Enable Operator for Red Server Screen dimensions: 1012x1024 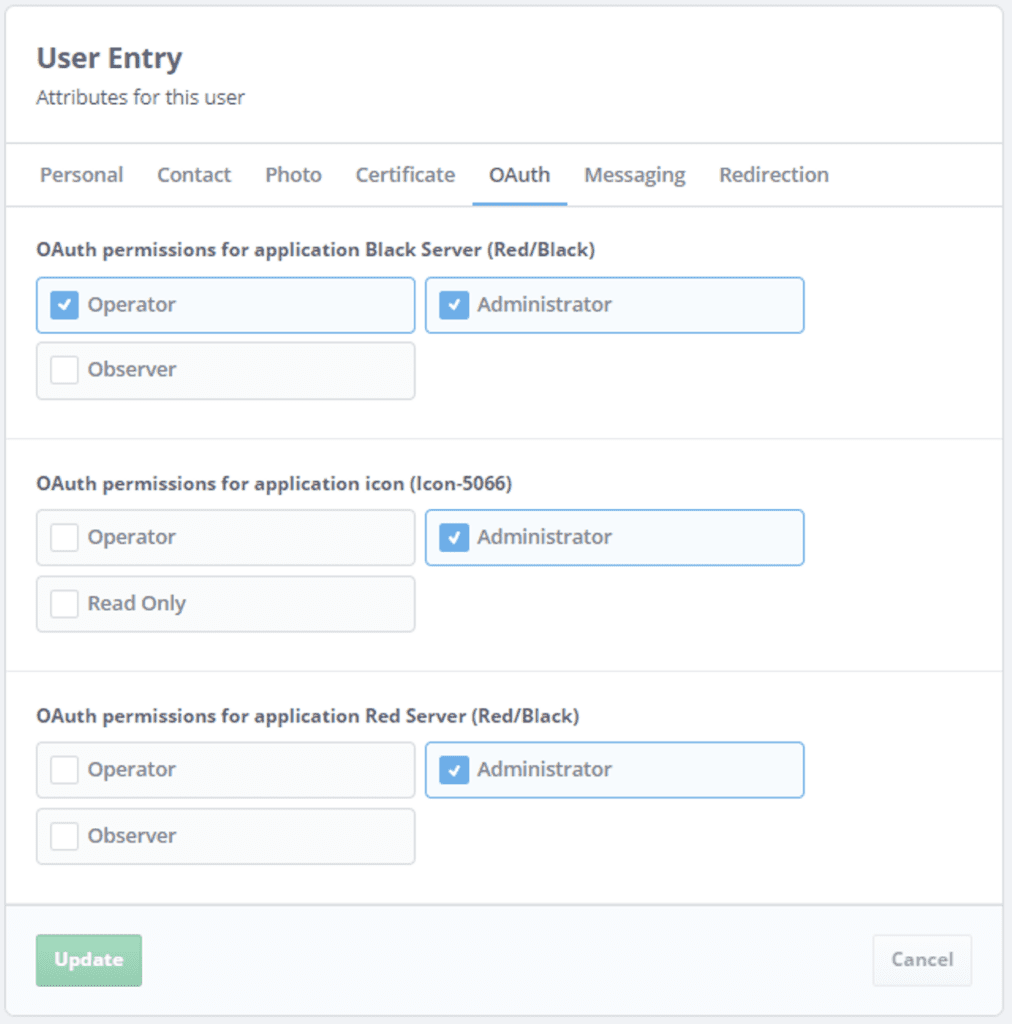[65, 770]
